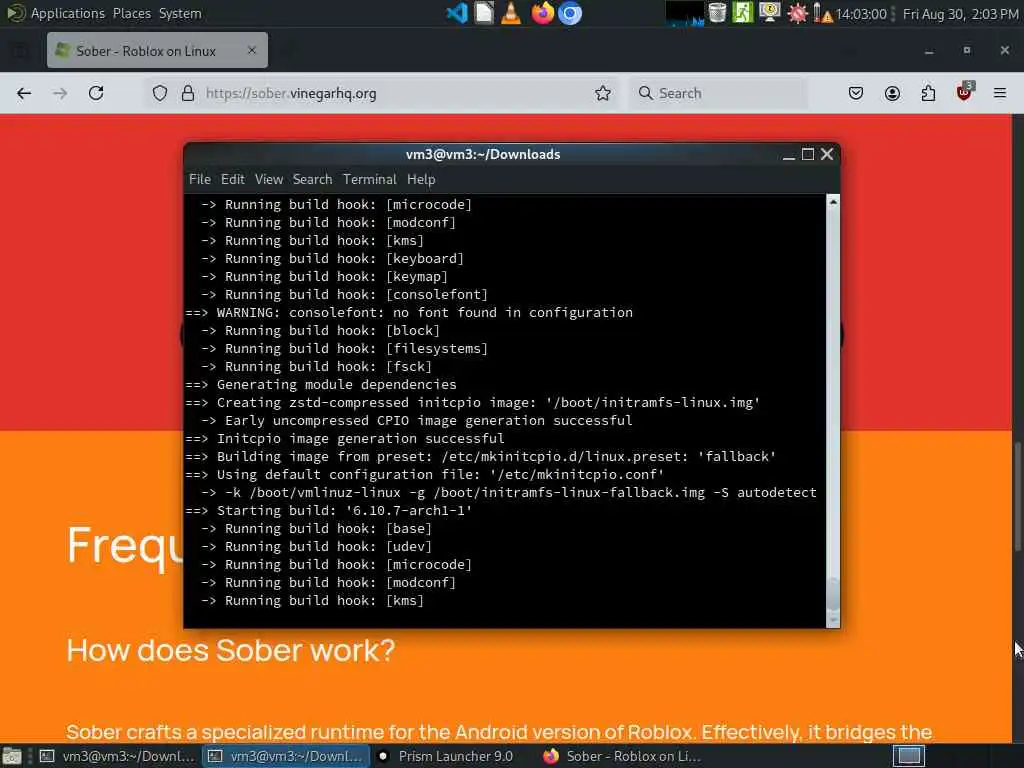Open the Terminal menu in terminal
The height and width of the screenshot is (768, 1024).
click(x=370, y=179)
